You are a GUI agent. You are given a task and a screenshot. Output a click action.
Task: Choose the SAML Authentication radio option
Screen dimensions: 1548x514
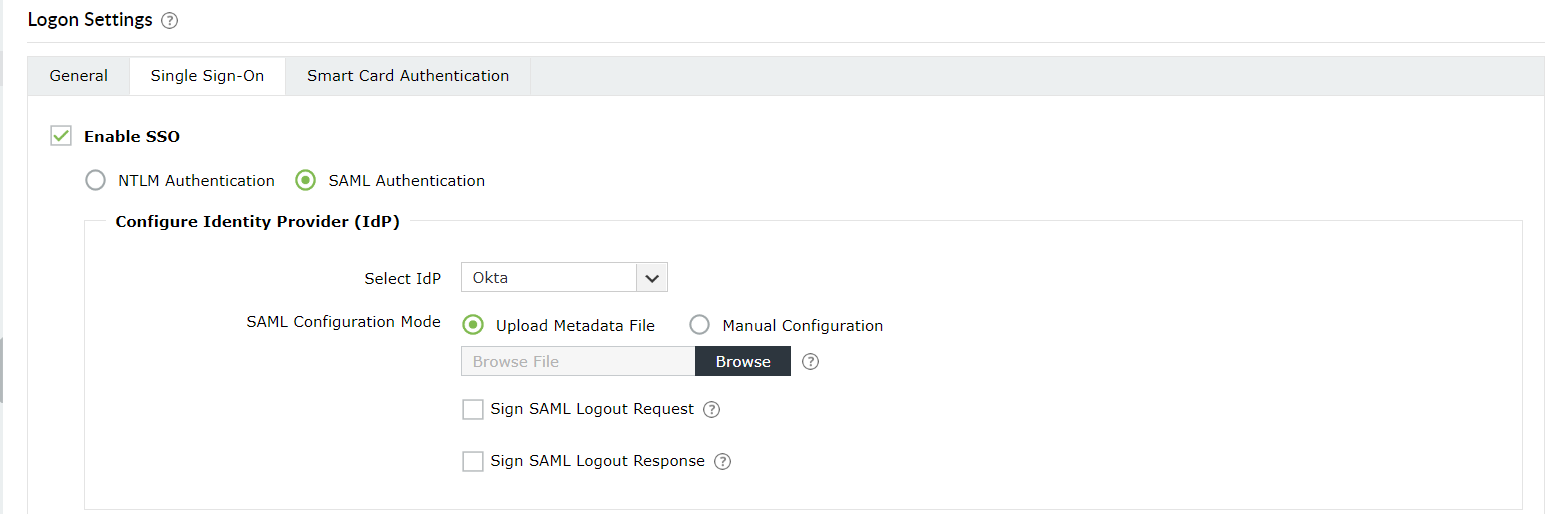306,181
